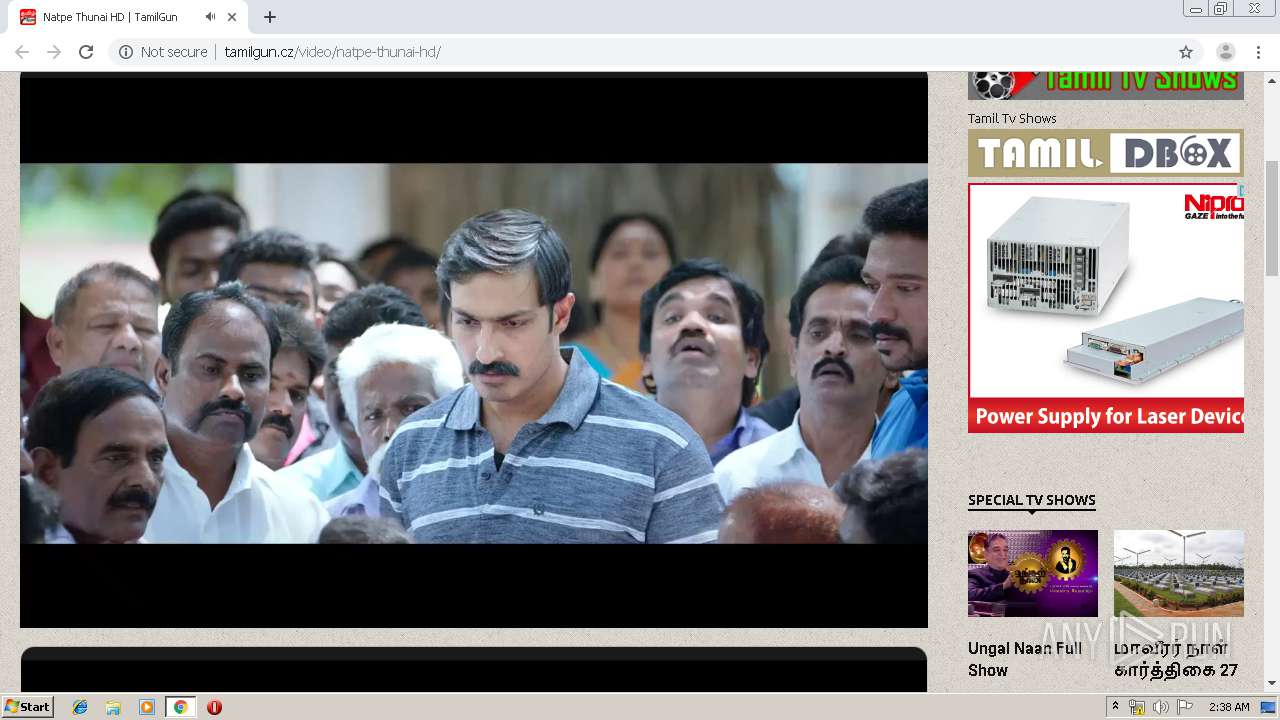
Task: Follow the Tamil Tv Shows text link
Action: click(x=1012, y=118)
